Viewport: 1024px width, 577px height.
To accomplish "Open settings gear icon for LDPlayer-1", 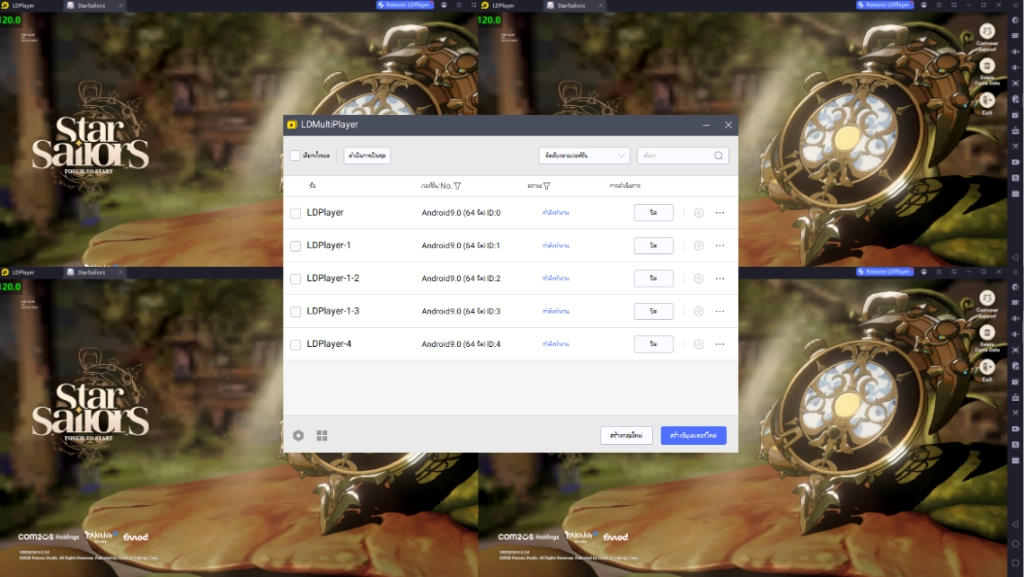I will pyautogui.click(x=698, y=245).
